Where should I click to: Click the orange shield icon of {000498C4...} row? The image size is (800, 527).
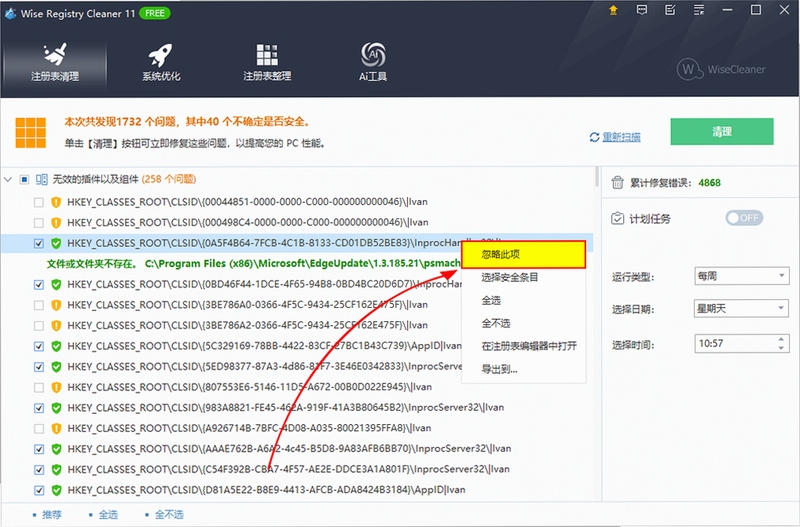[56, 222]
